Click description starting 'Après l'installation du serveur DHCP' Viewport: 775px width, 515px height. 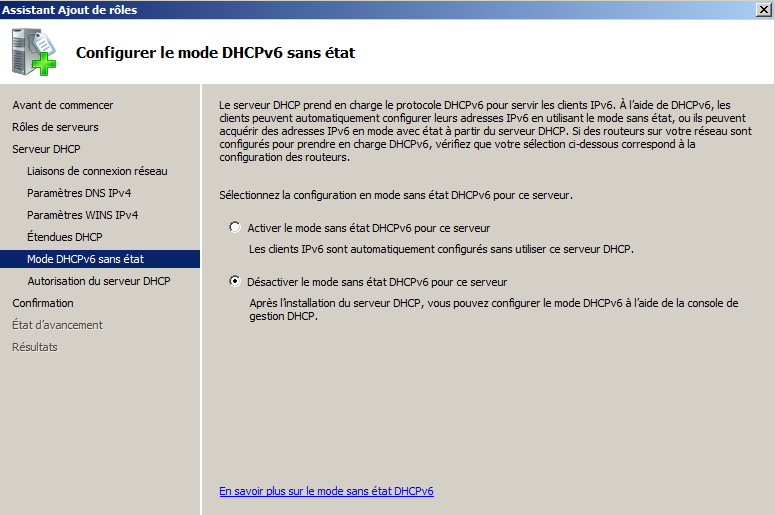tap(494, 309)
